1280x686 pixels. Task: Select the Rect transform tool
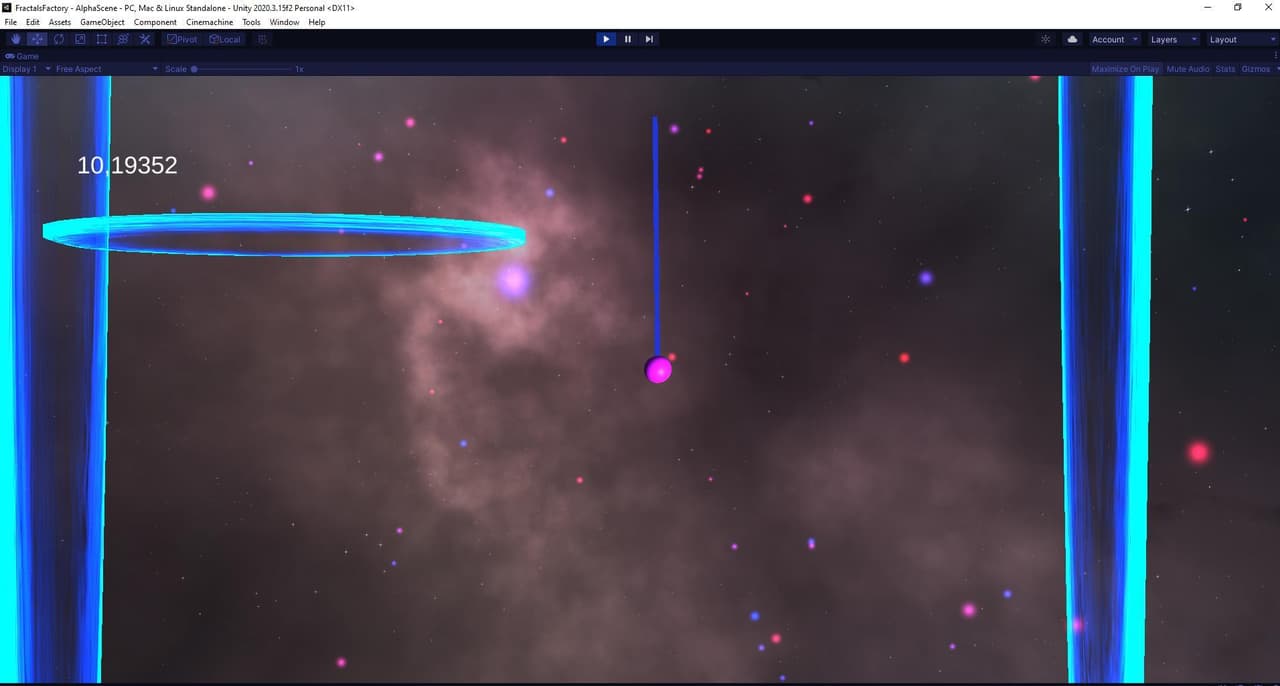(x=102, y=39)
